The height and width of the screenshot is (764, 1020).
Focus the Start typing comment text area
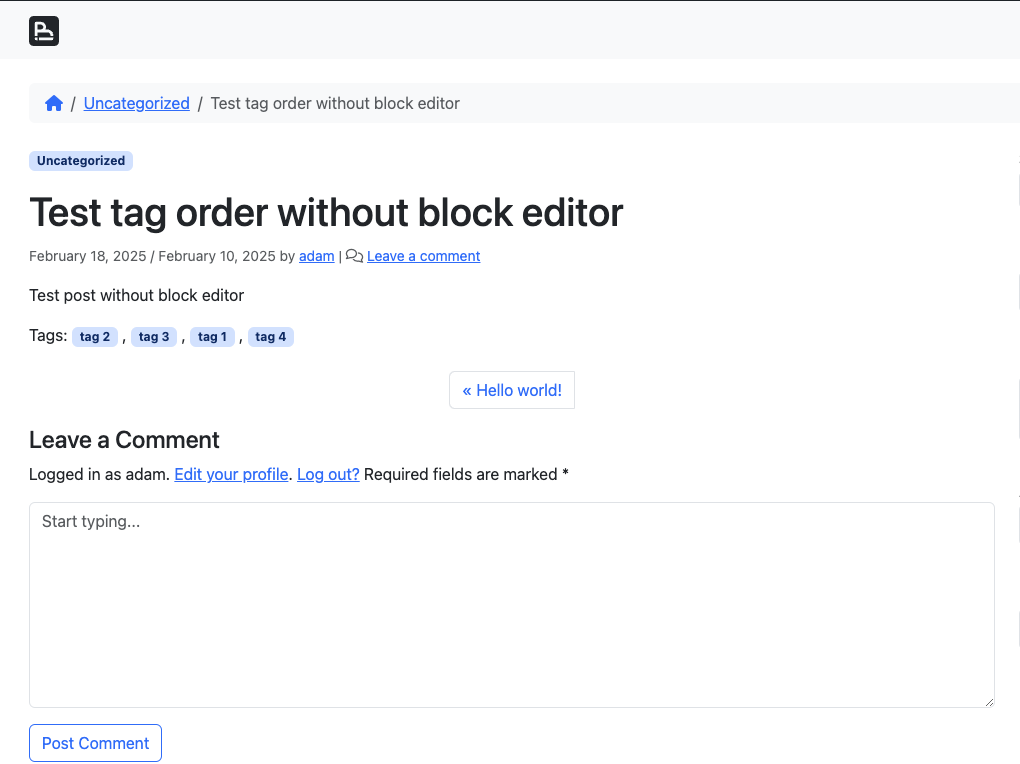pyautogui.click(x=511, y=605)
